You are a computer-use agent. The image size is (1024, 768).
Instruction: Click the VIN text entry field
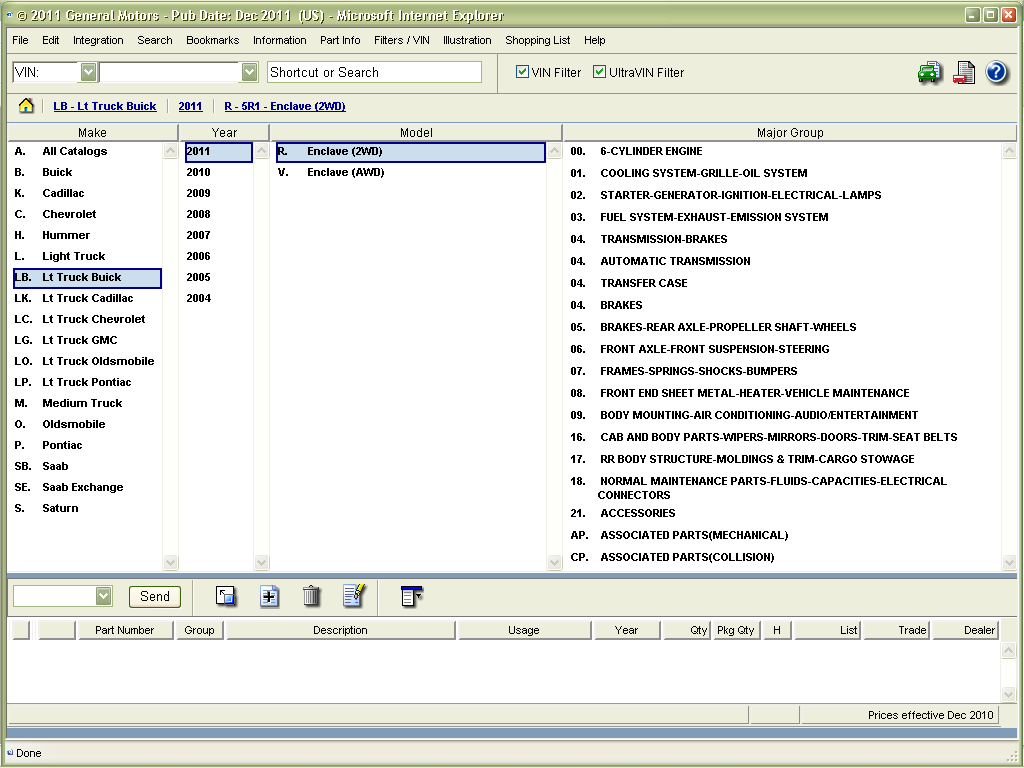click(170, 72)
